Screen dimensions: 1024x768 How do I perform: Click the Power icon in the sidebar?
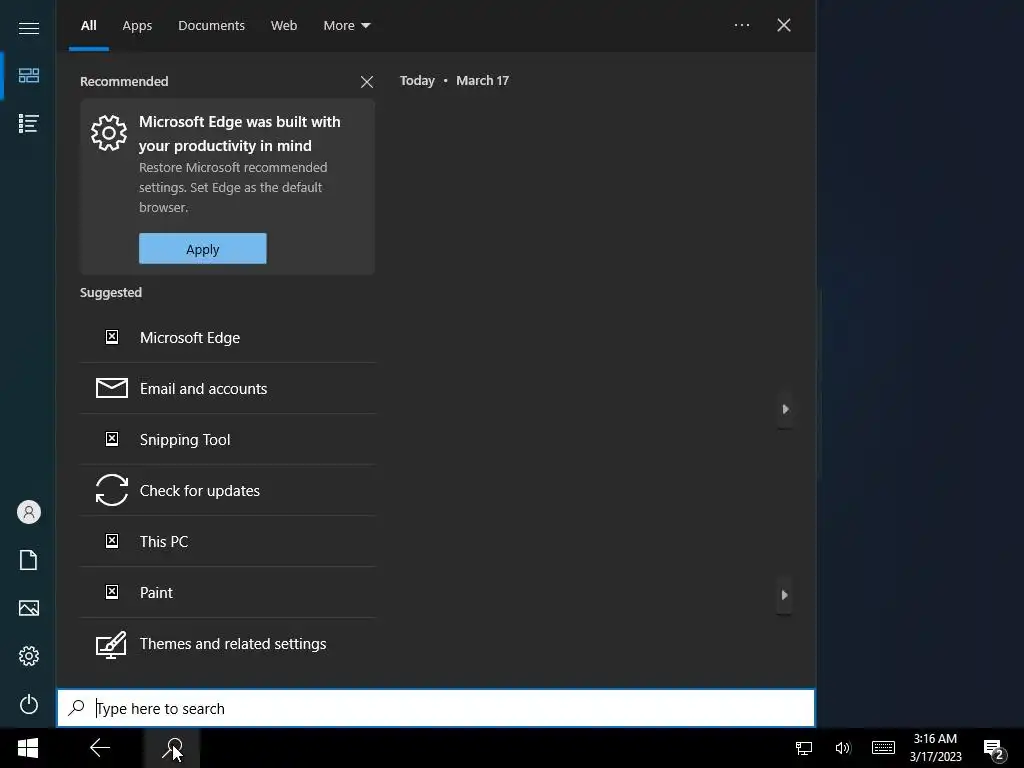29,704
